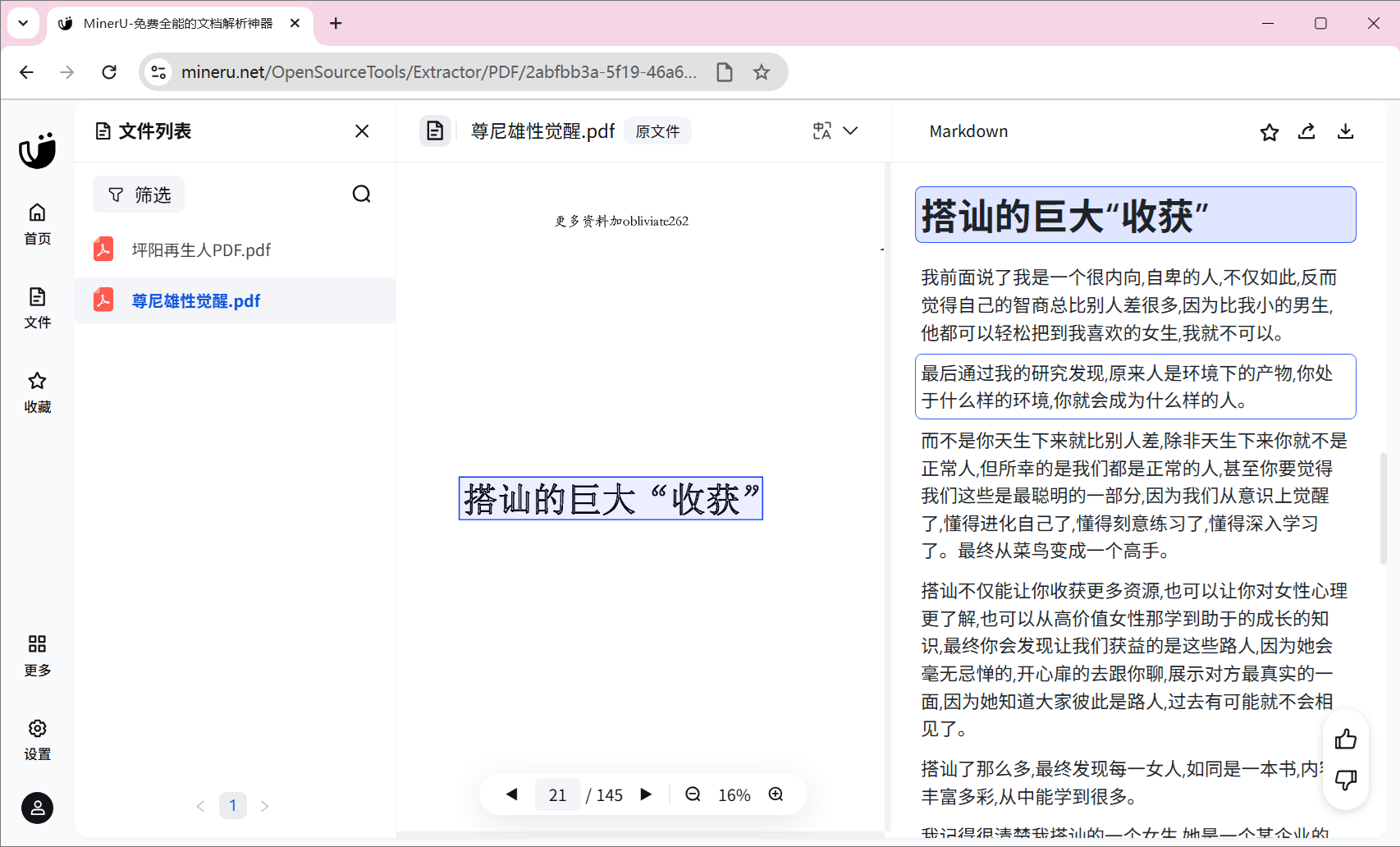This screenshot has height=847, width=1400.
Task: Click the Markdown panel vertical scrollbar
Action: (1384, 508)
